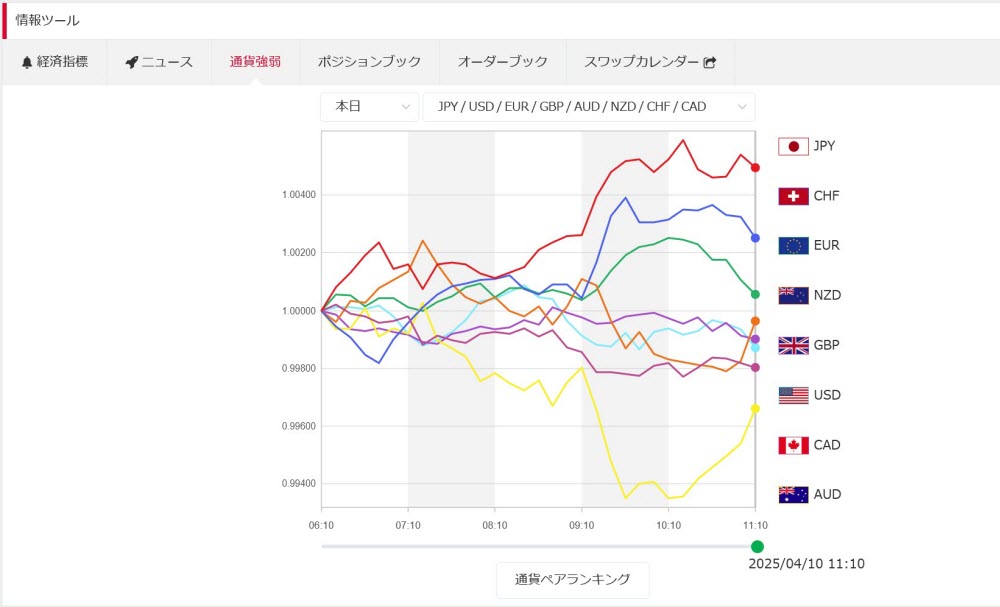Toggle the JPY legend label

824,146
